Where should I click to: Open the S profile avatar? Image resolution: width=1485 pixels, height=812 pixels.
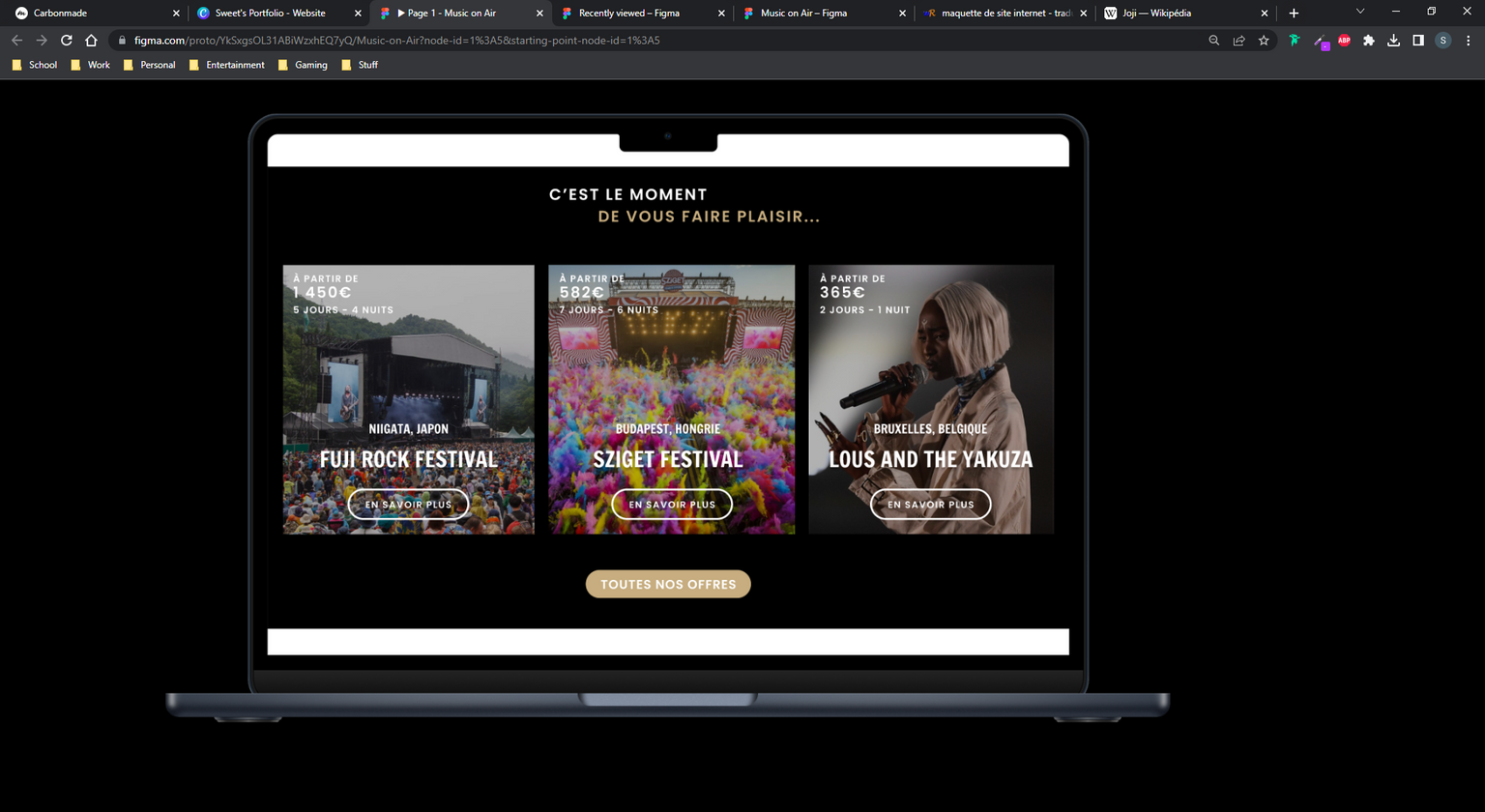point(1443,41)
